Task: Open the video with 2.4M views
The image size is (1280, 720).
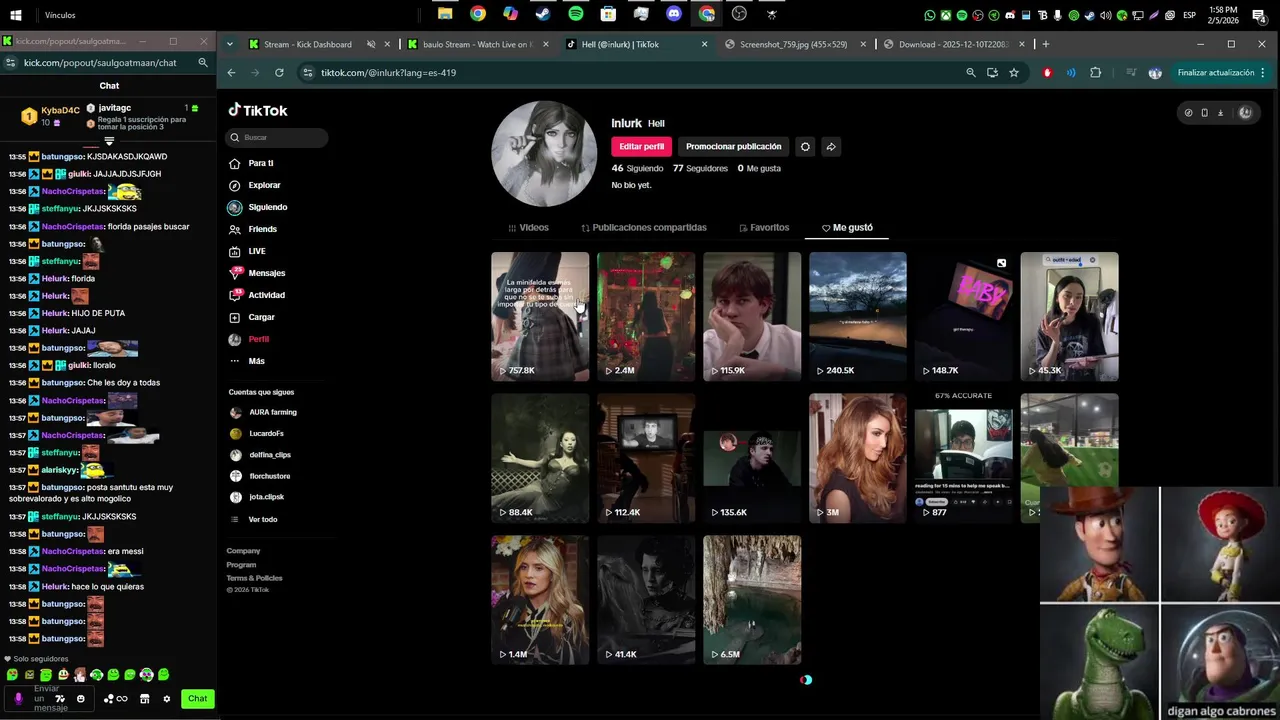Action: point(646,316)
